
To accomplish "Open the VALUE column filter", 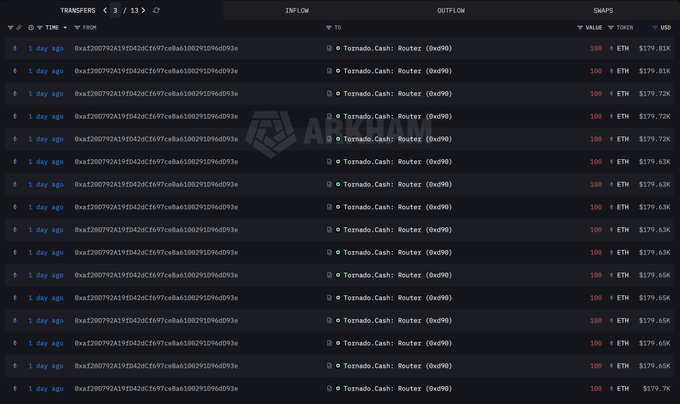I will [x=580, y=28].
